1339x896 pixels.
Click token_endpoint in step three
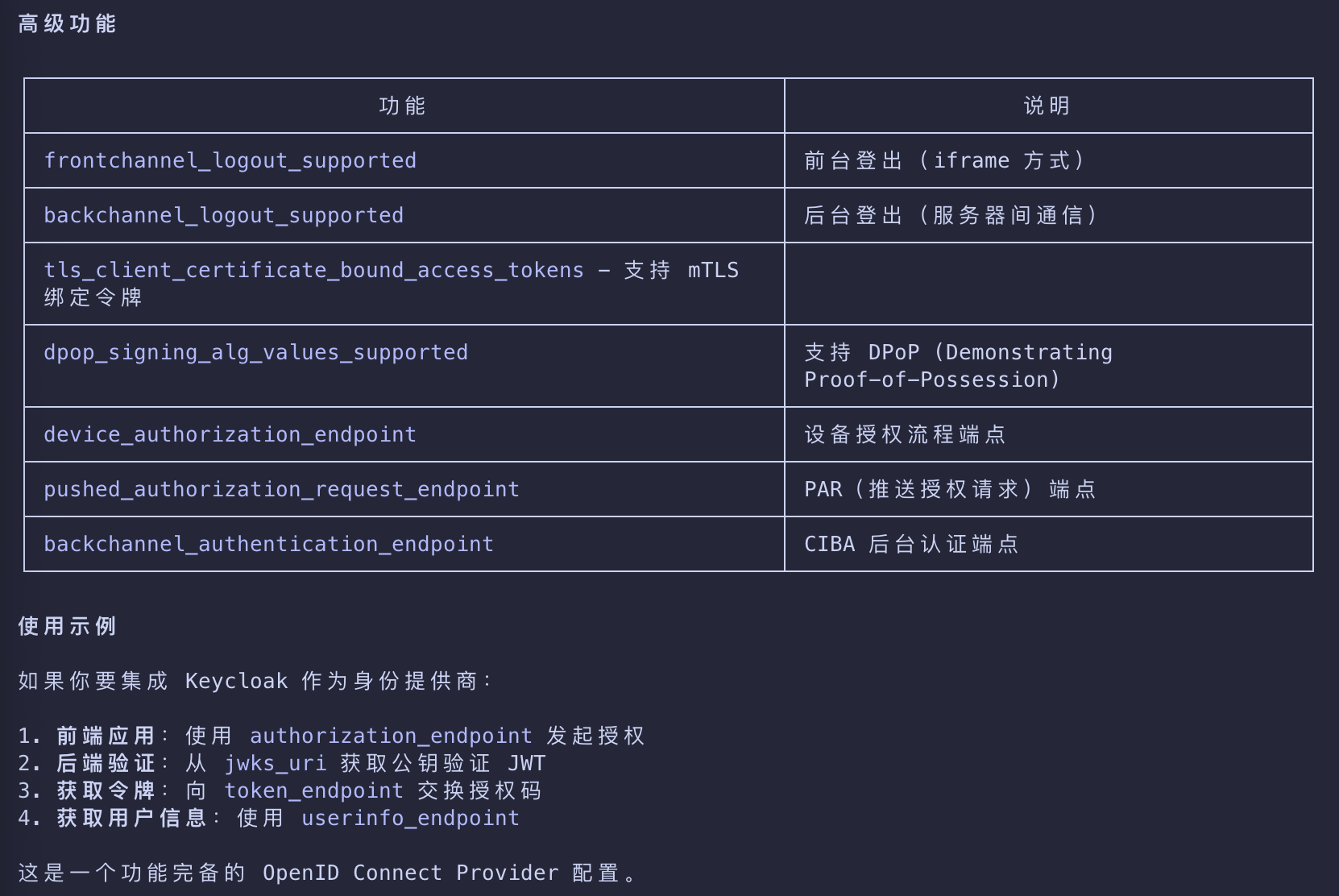coord(313,790)
